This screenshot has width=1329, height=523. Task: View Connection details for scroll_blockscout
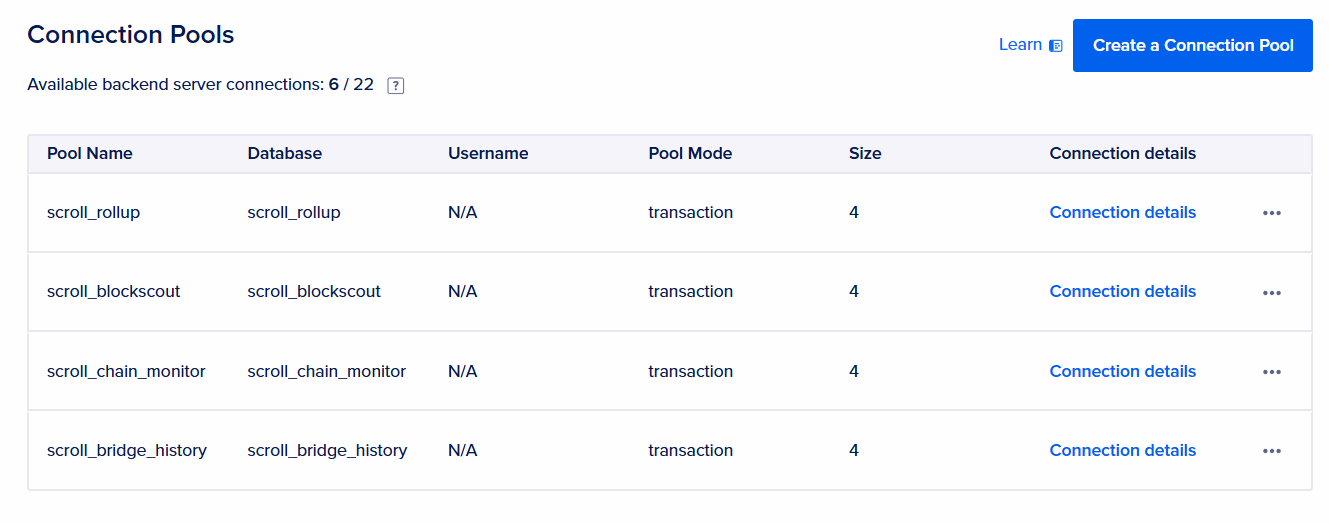point(1122,291)
